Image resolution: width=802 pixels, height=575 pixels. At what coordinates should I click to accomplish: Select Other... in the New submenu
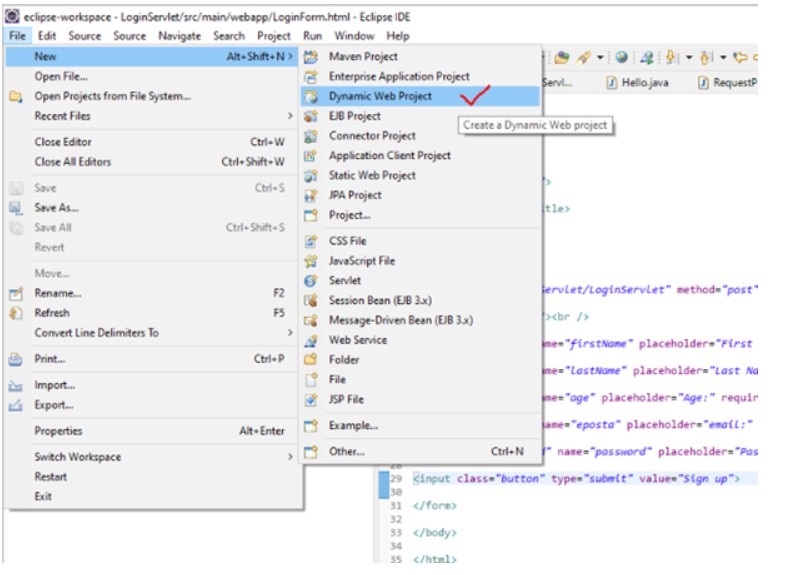coord(347,452)
